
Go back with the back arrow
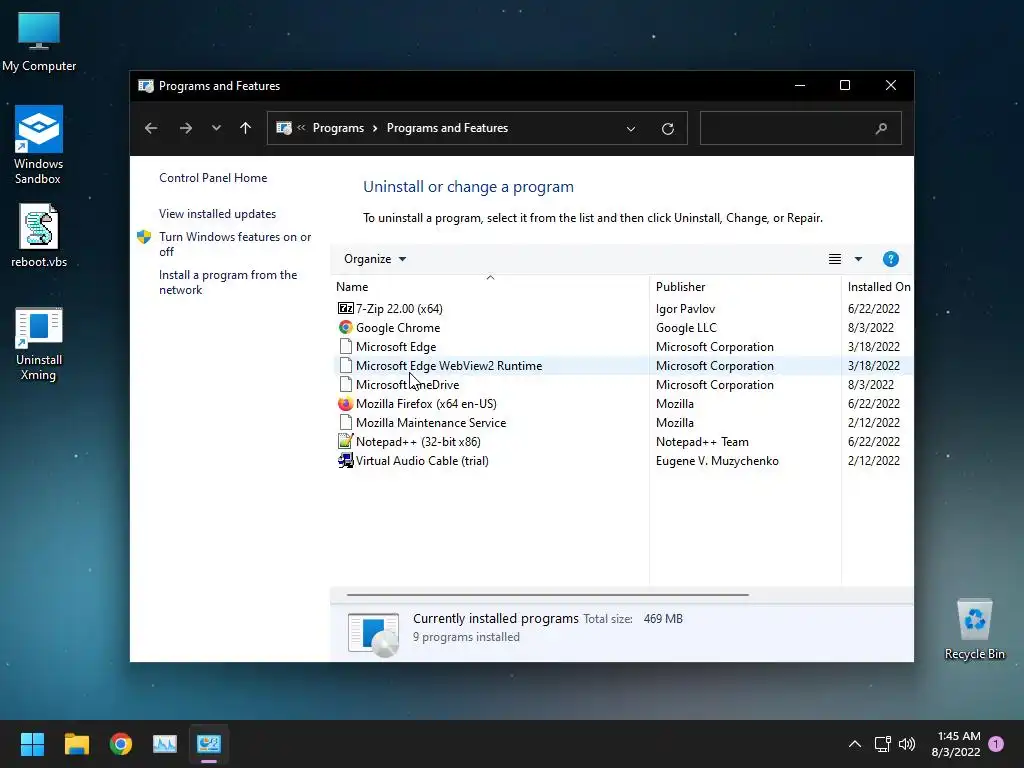[151, 128]
